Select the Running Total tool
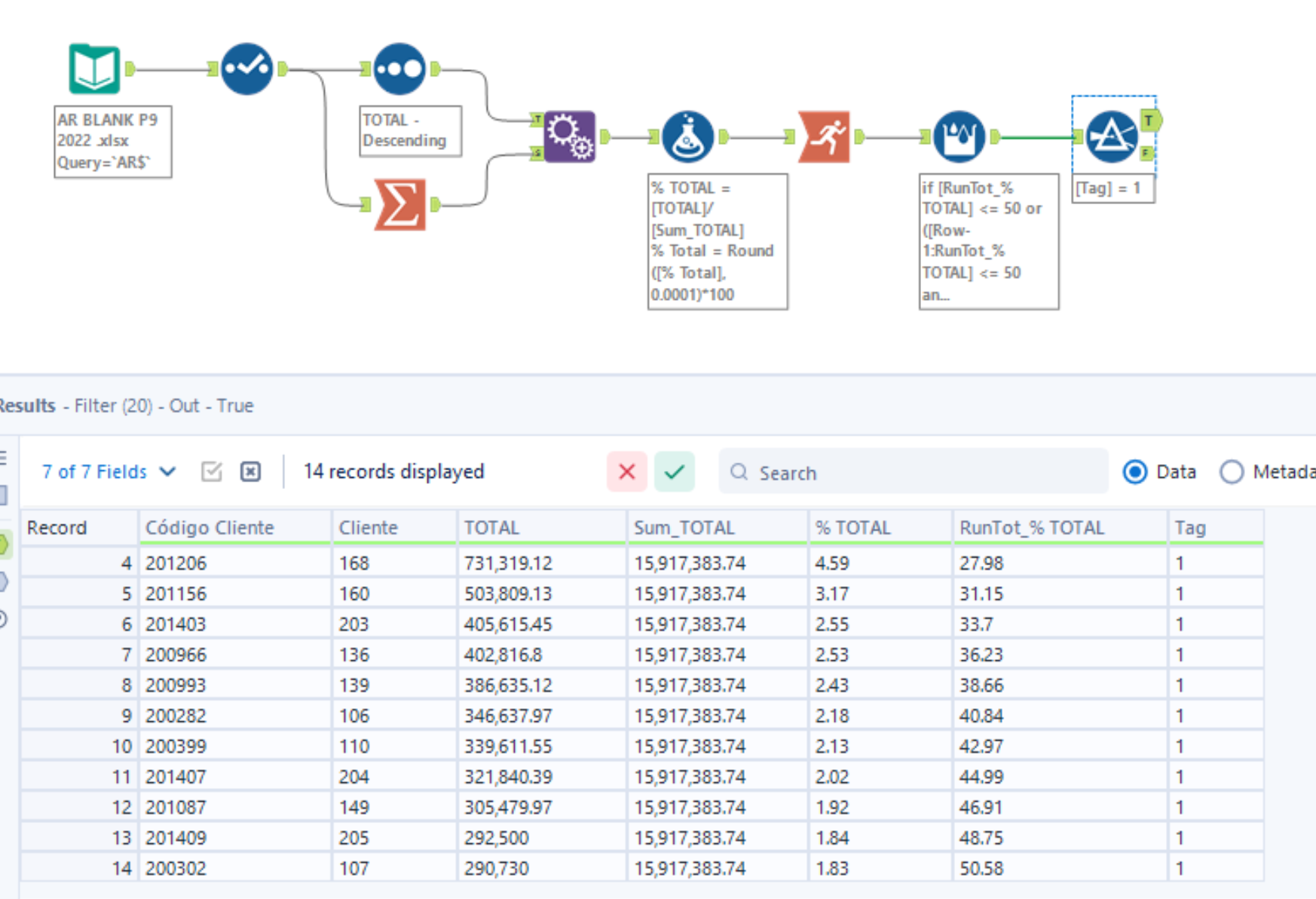 coord(825,138)
